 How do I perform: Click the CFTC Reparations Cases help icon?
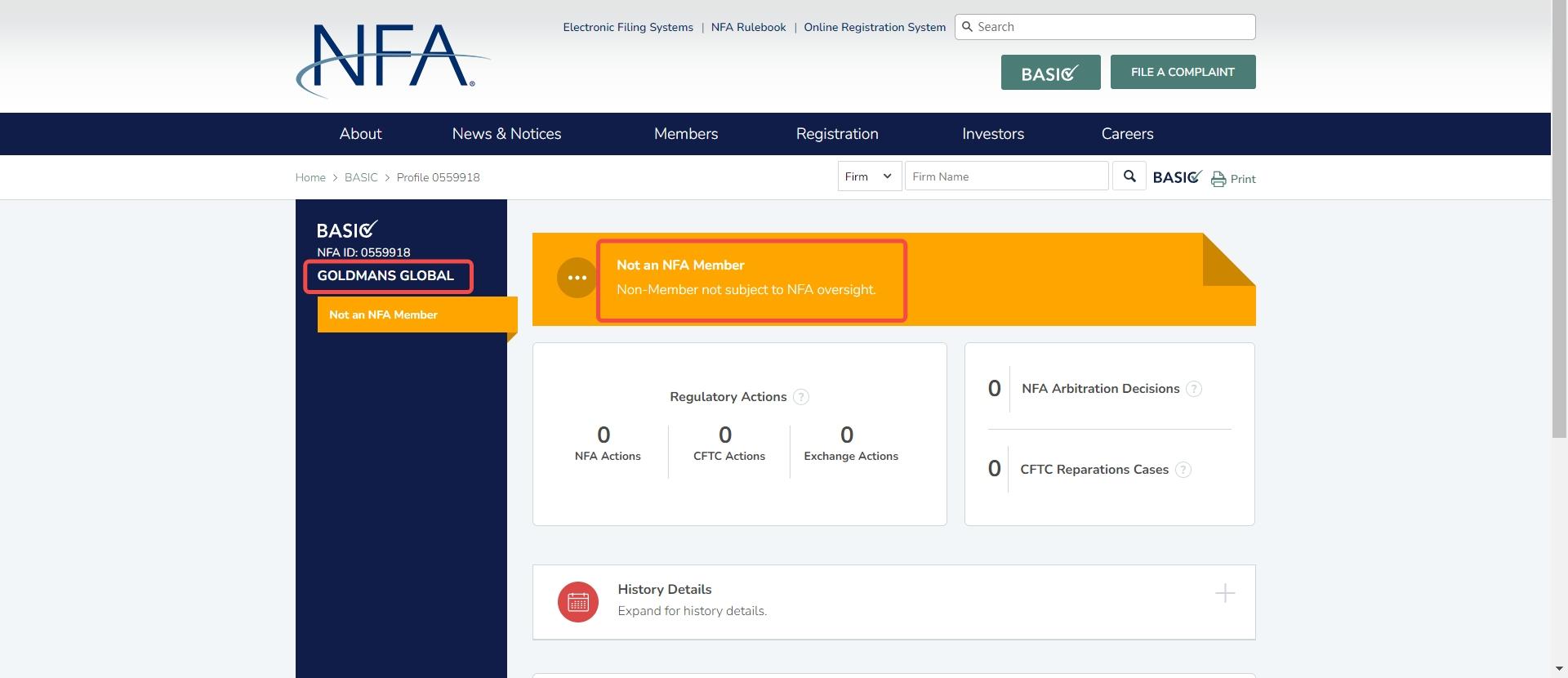1183,470
